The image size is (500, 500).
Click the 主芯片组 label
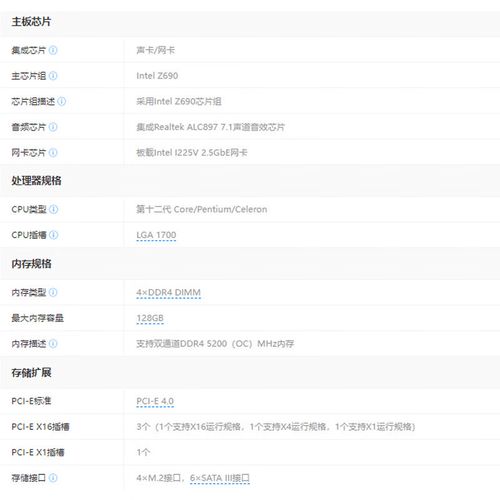point(28,76)
